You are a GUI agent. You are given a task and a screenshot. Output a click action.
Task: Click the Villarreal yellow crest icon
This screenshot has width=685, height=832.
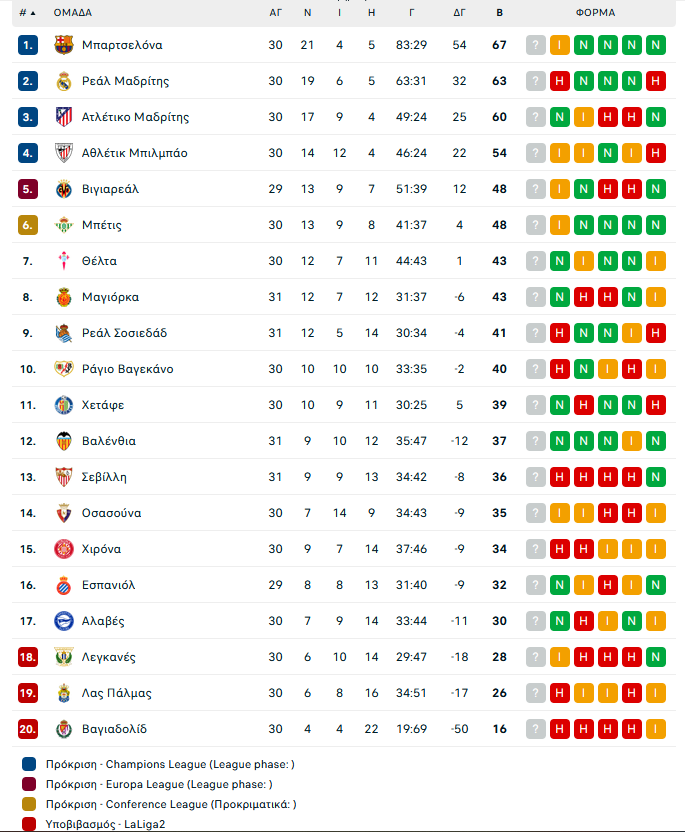tap(64, 189)
